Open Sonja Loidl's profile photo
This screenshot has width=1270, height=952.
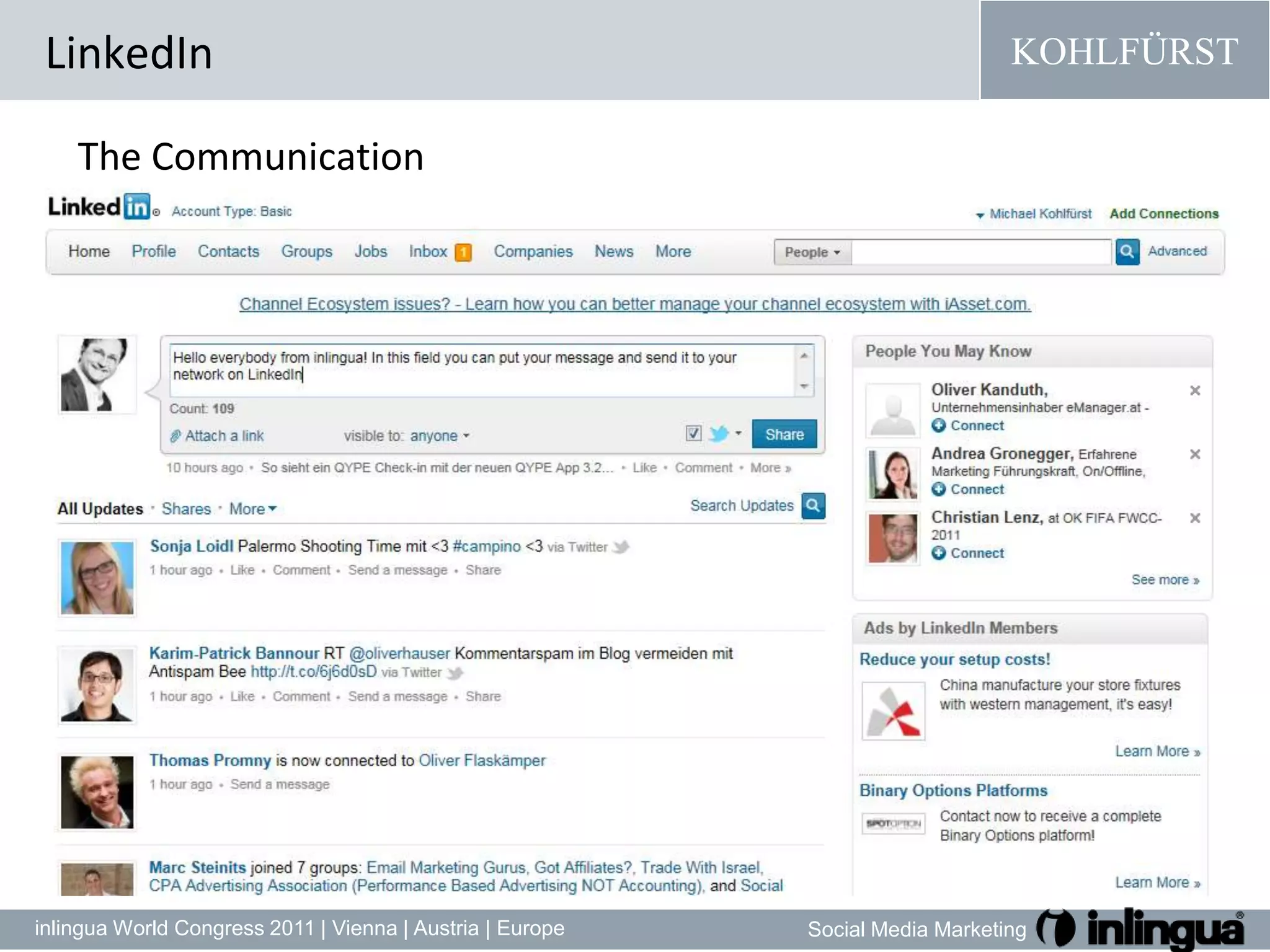point(97,578)
